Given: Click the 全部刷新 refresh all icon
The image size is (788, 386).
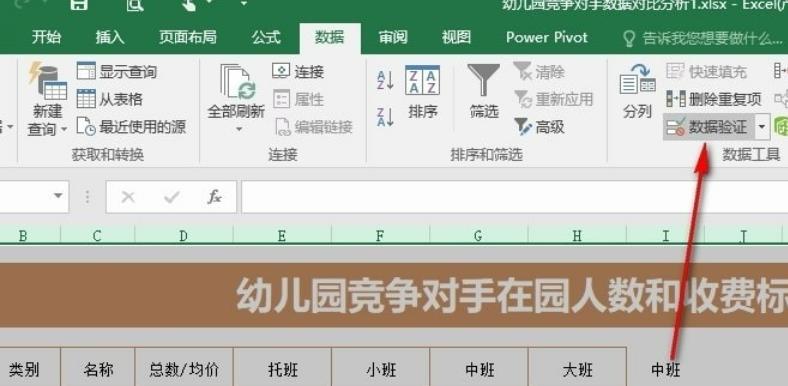Looking at the screenshot, I should (x=237, y=82).
